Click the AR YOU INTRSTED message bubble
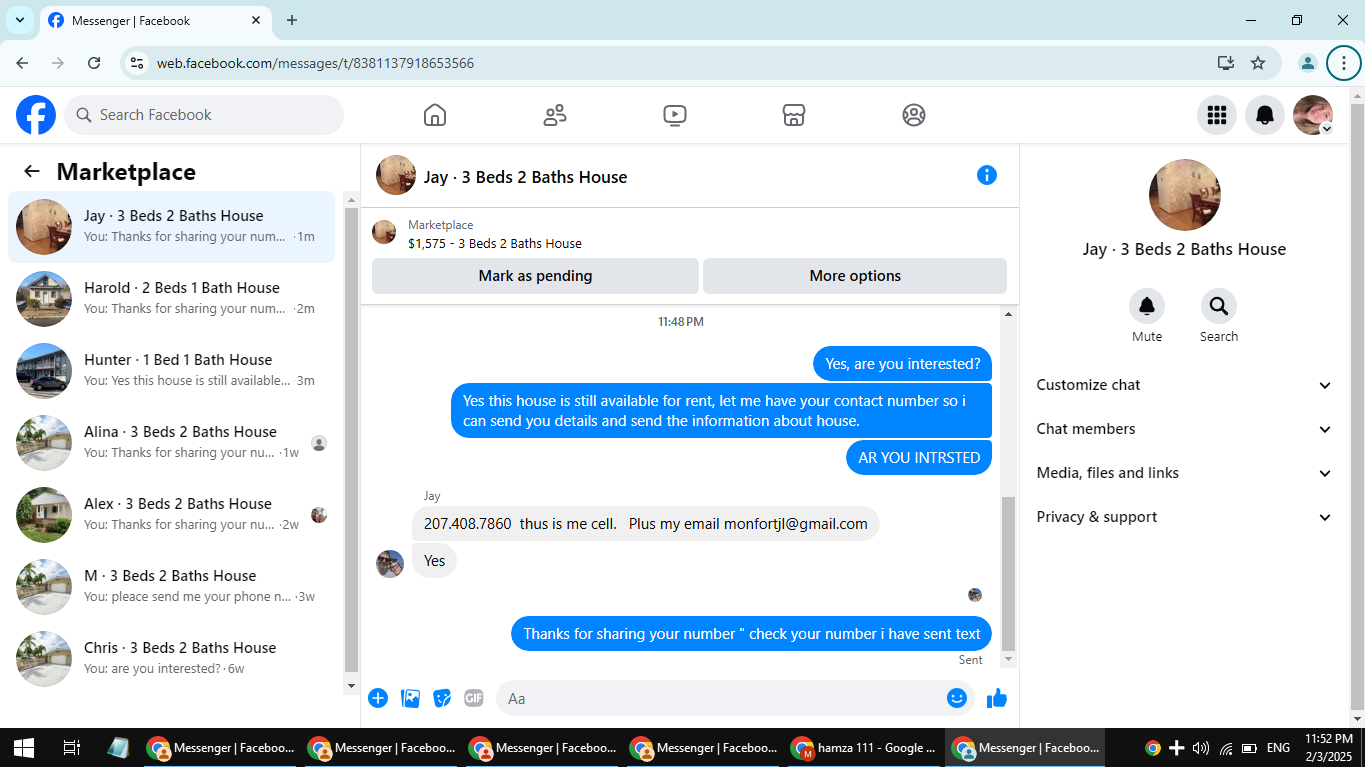 click(919, 457)
